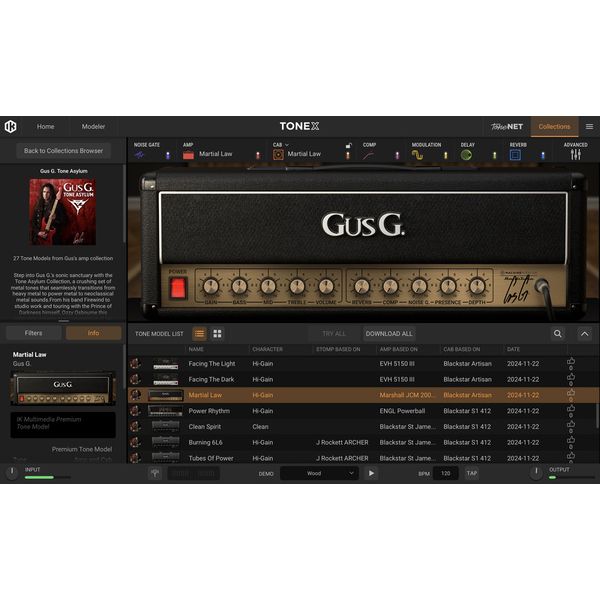This screenshot has width=600, height=600.
Task: Open the Modulation wave icon
Action: 417,155
